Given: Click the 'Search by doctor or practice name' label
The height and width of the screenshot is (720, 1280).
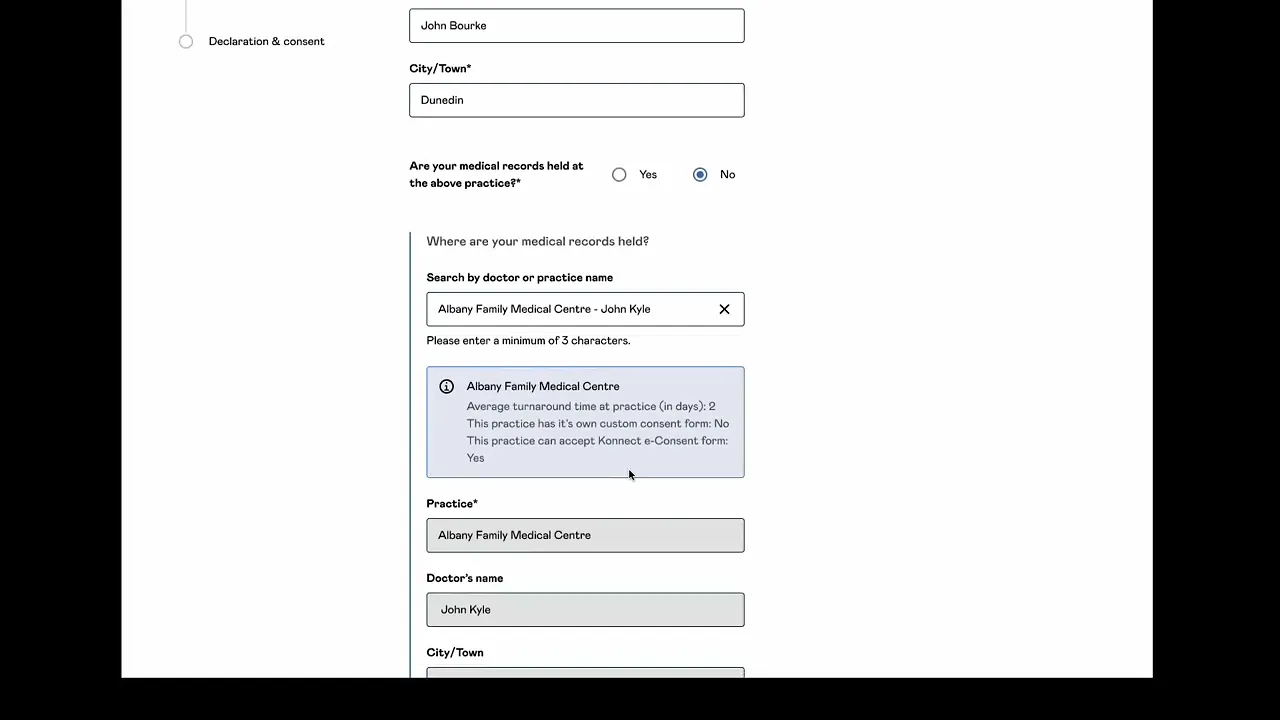Looking at the screenshot, I should click(519, 278).
